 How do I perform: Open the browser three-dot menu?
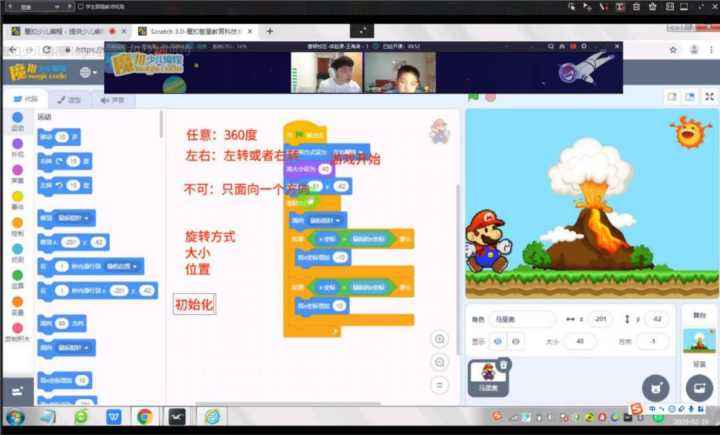pyautogui.click(x=711, y=50)
